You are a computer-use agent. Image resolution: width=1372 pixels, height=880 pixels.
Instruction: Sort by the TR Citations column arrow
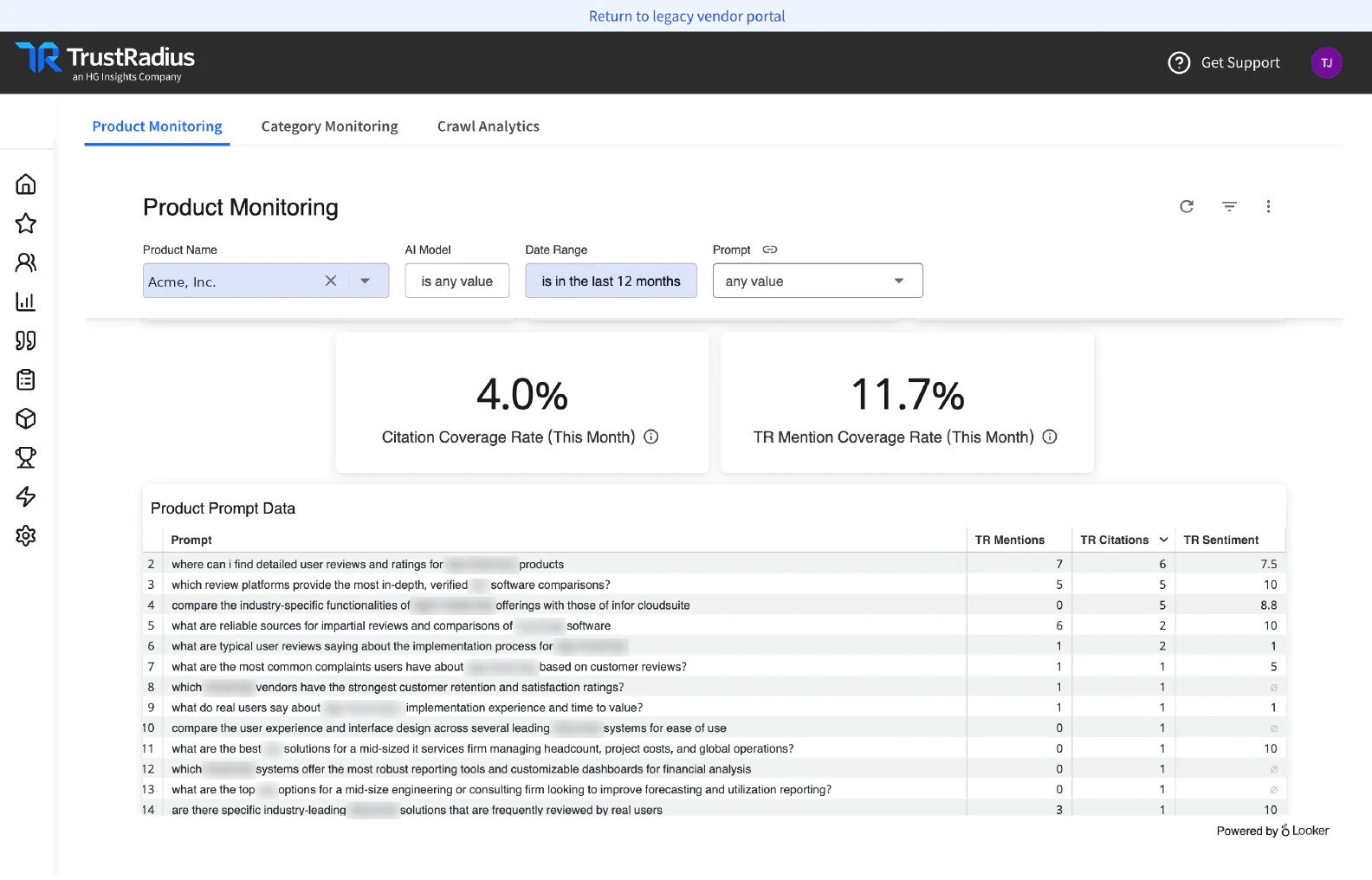tap(1163, 540)
